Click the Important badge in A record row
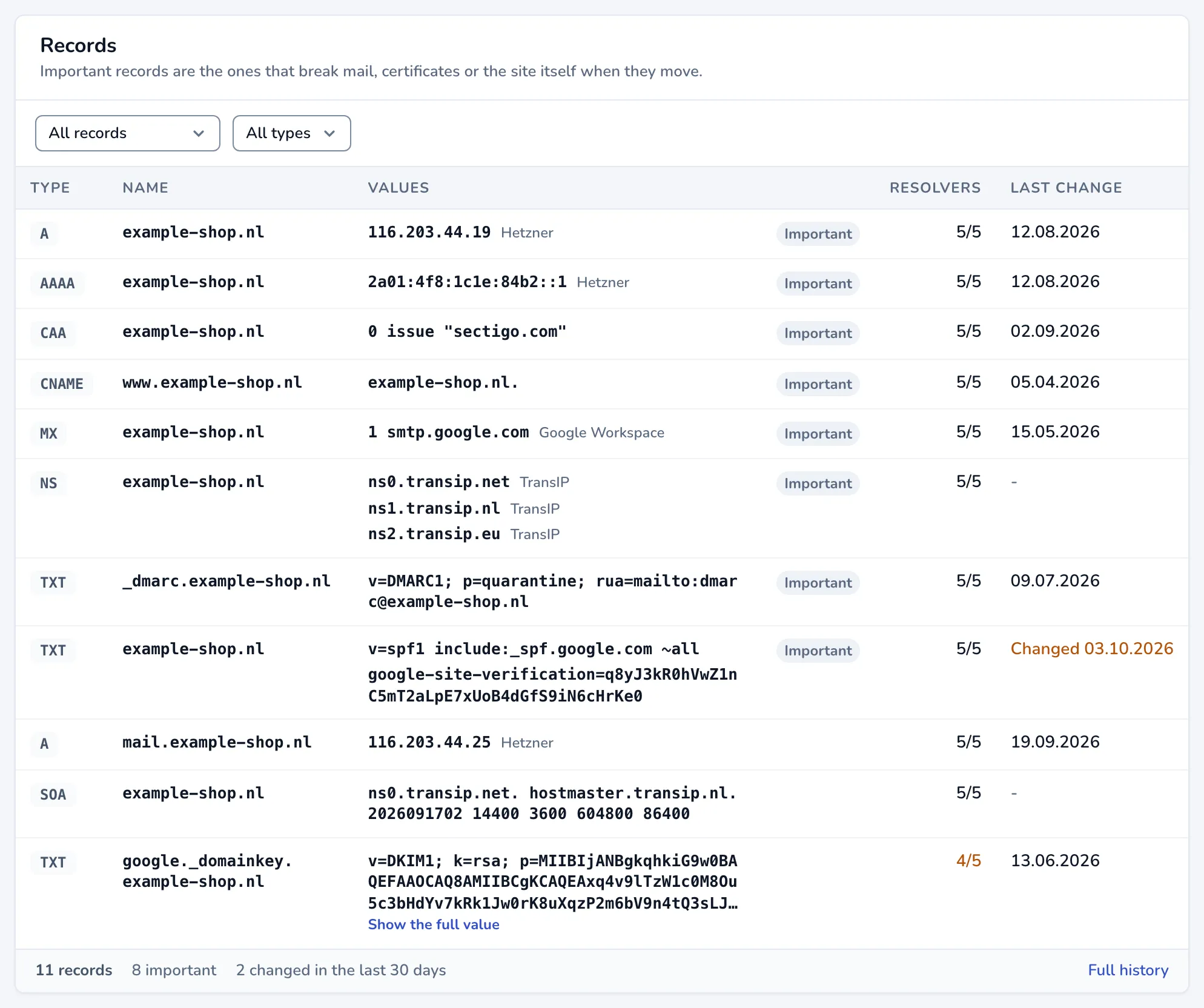This screenshot has height=1008, width=1204. (x=818, y=234)
